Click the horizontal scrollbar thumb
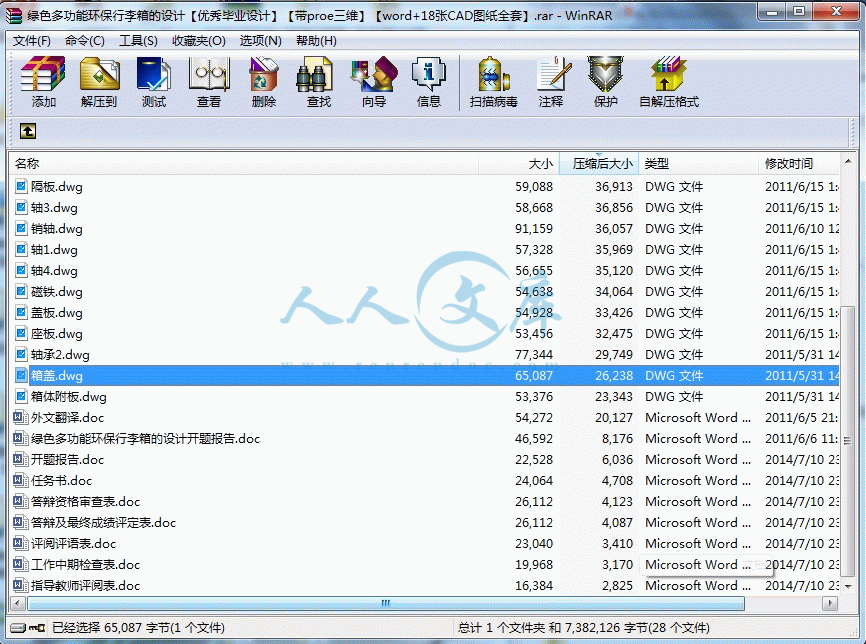 (386, 603)
